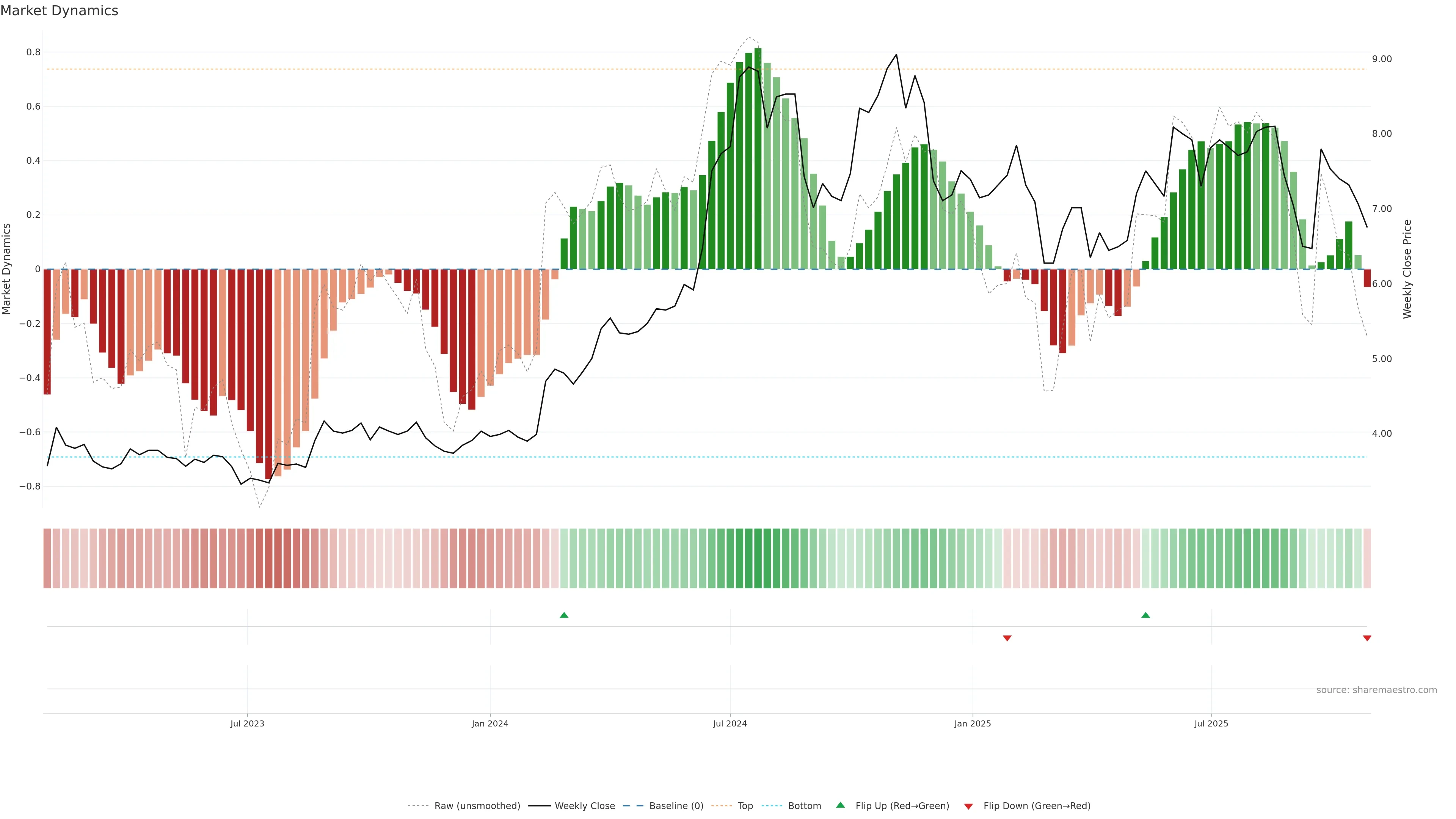Click the Jul 2025 axis label

1211,723
